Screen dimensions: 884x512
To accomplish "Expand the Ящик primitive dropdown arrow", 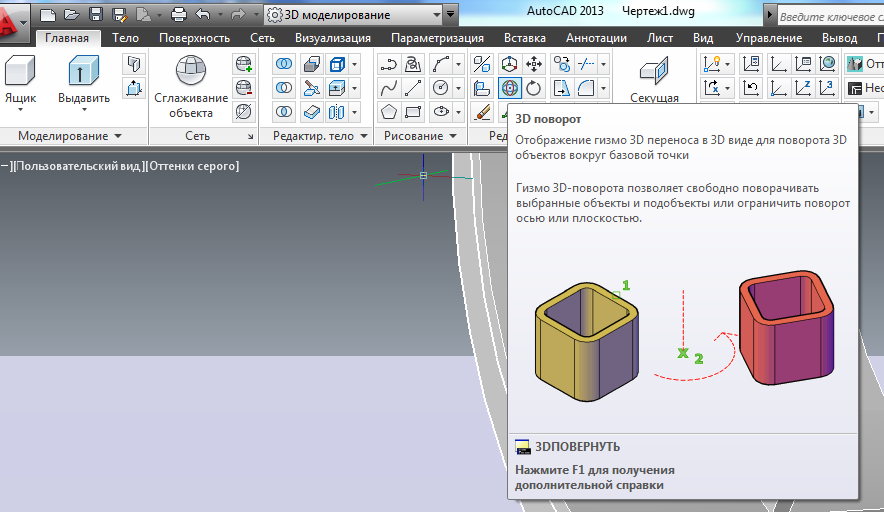I will click(x=20, y=109).
